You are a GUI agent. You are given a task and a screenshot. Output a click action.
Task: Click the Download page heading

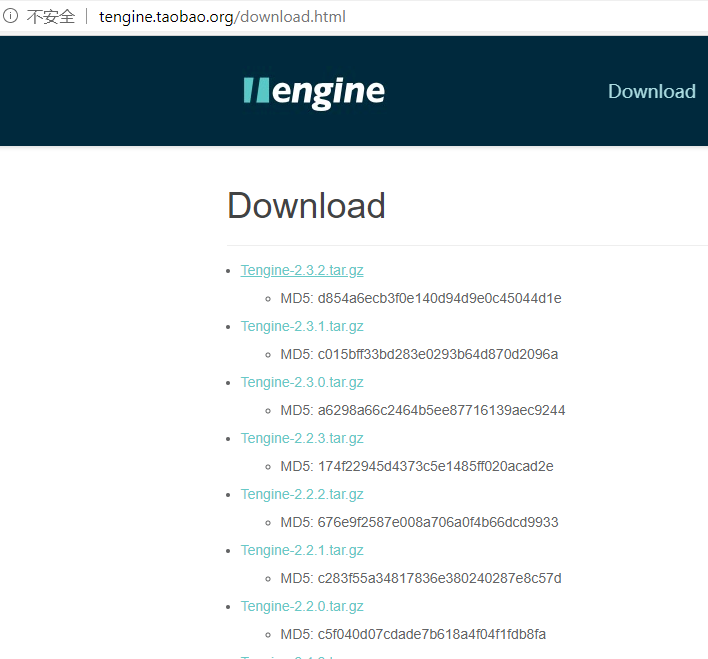(306, 206)
